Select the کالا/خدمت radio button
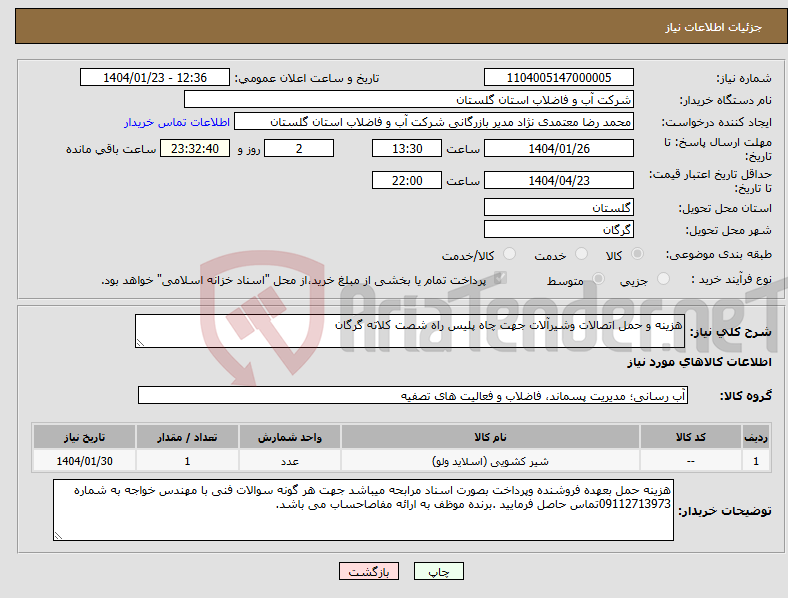This screenshot has height=598, width=788. click(509, 254)
